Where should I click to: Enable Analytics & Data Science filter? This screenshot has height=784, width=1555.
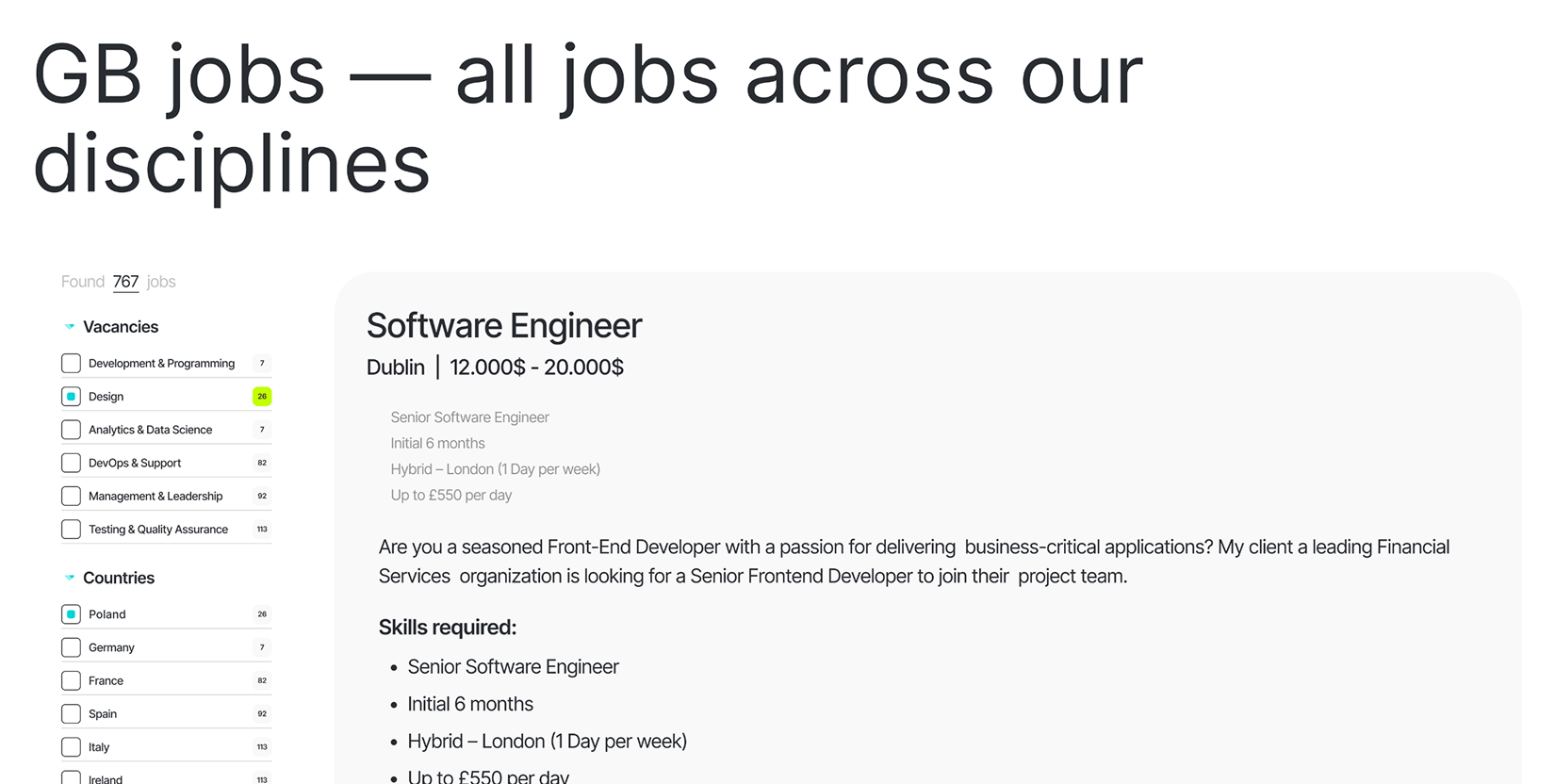(x=71, y=430)
